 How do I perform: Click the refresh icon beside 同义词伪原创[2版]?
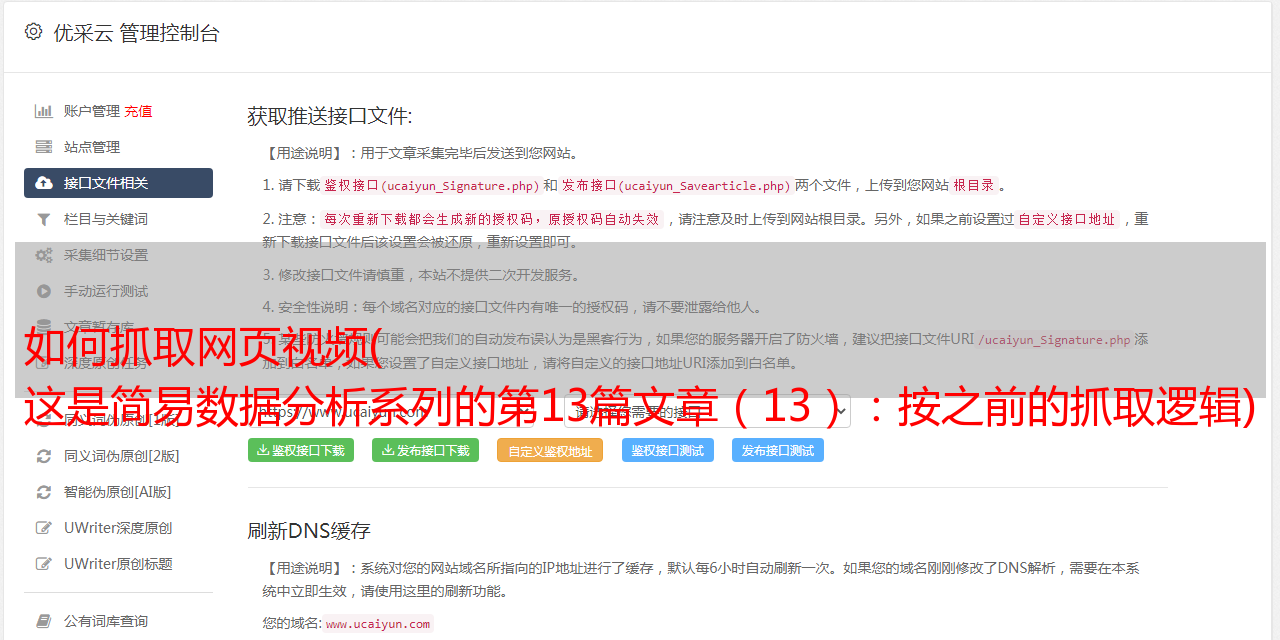(x=44, y=456)
